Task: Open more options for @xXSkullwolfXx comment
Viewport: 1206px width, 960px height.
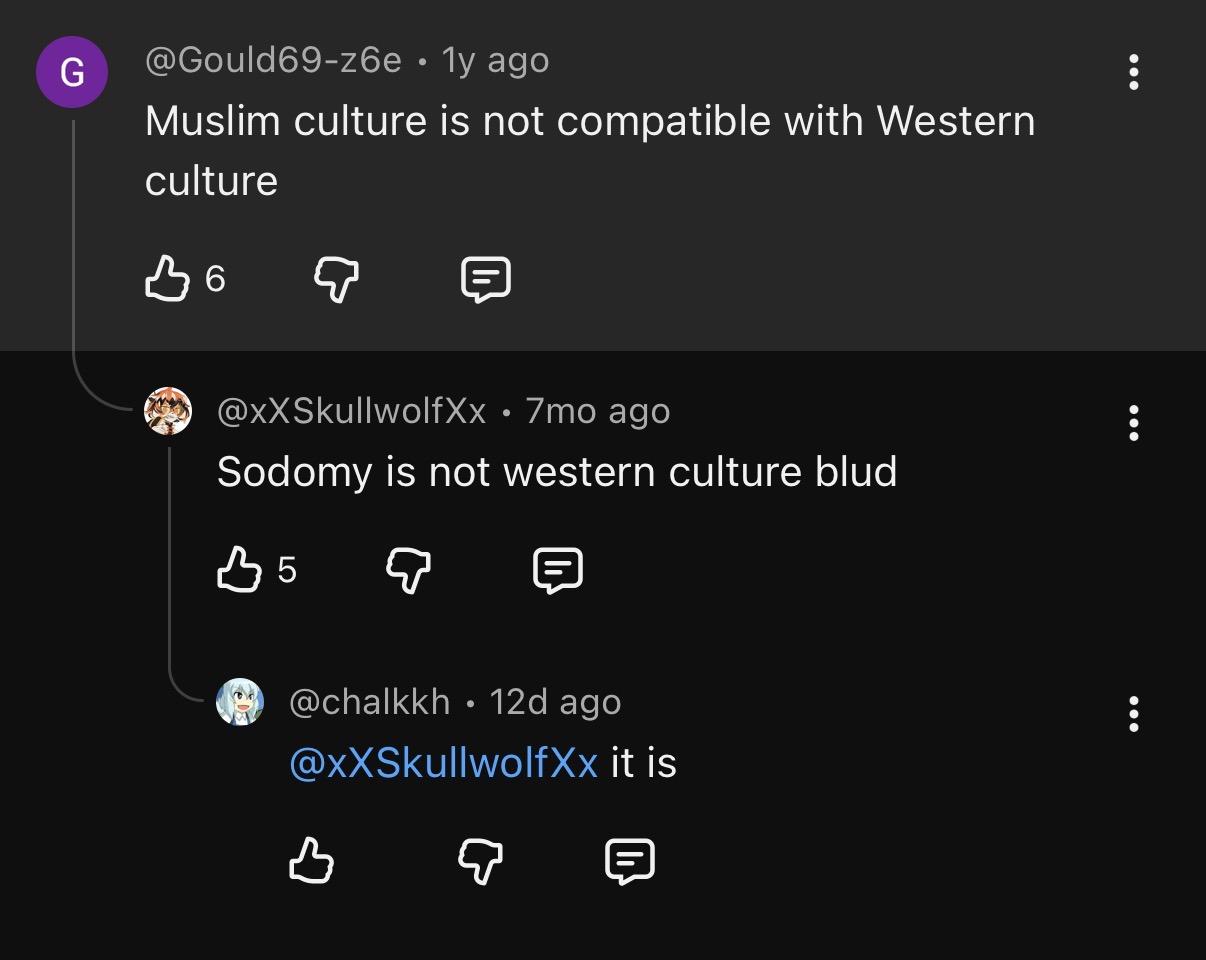Action: click(1133, 423)
